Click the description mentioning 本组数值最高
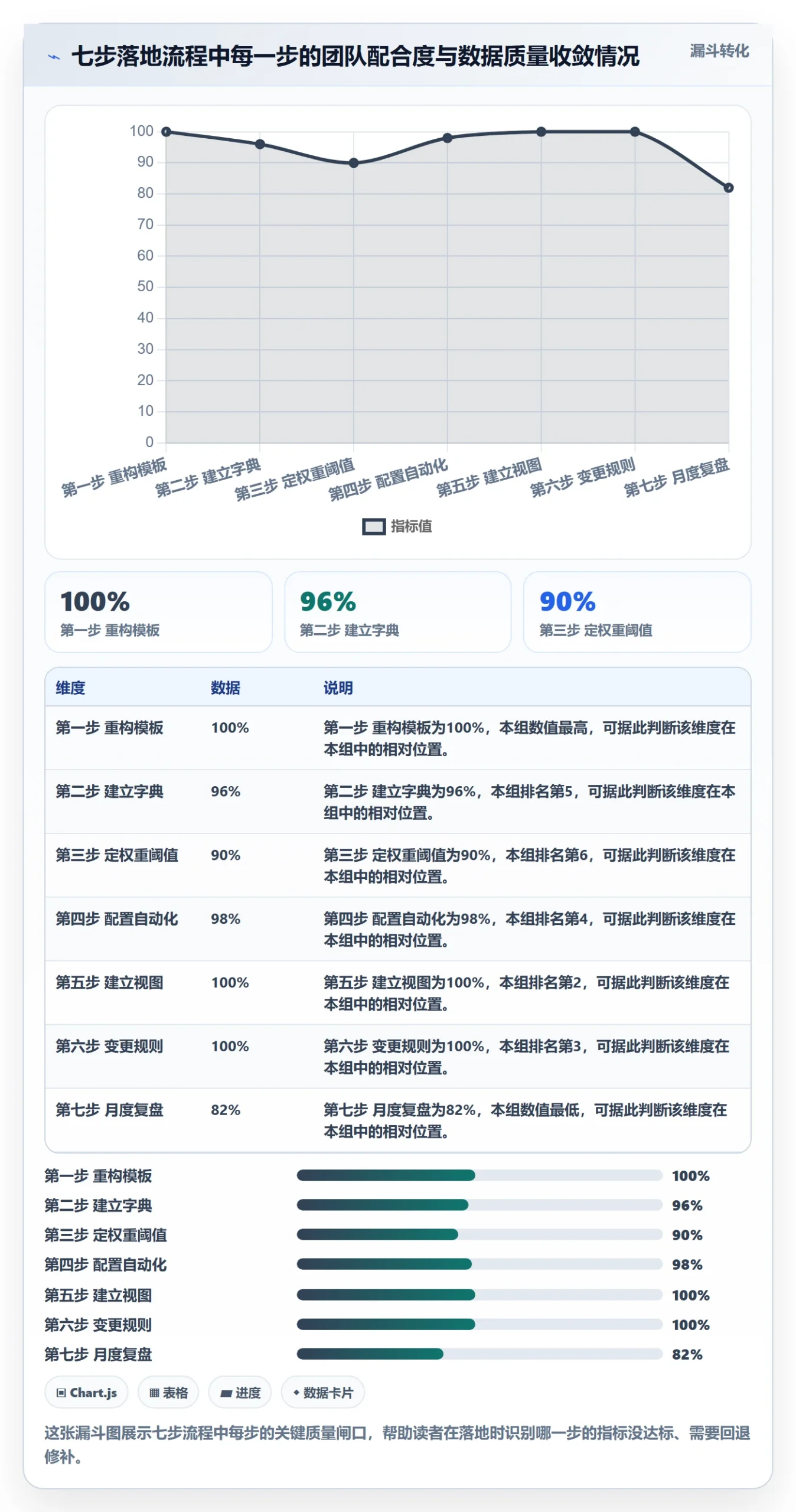 529,738
